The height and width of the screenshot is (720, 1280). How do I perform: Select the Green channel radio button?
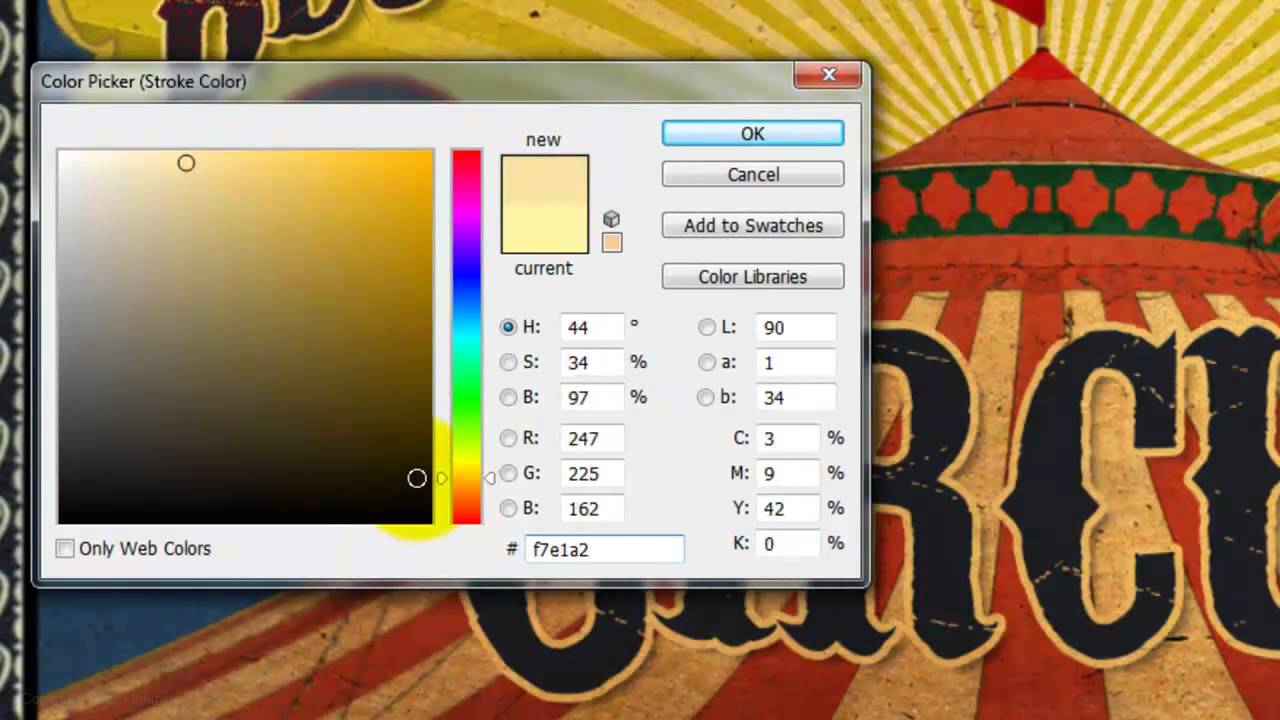coord(508,473)
